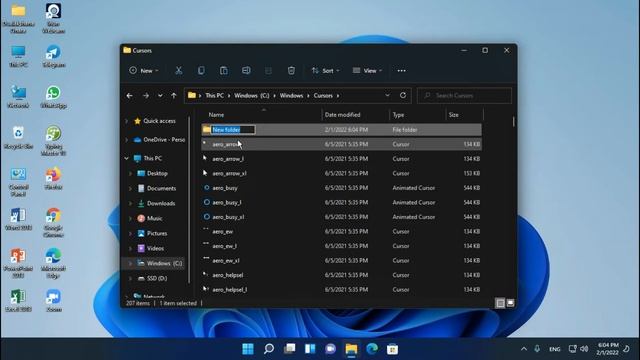Open PowerPoint desktop shortcut
Viewport: 640px width, 360px height.
tap(18, 263)
